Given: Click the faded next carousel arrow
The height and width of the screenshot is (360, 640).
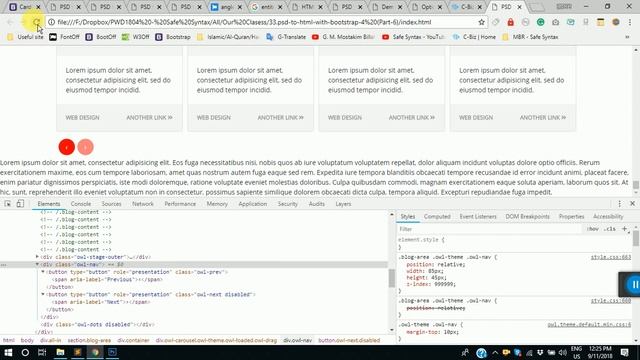Looking at the screenshot, I should click(x=85, y=147).
